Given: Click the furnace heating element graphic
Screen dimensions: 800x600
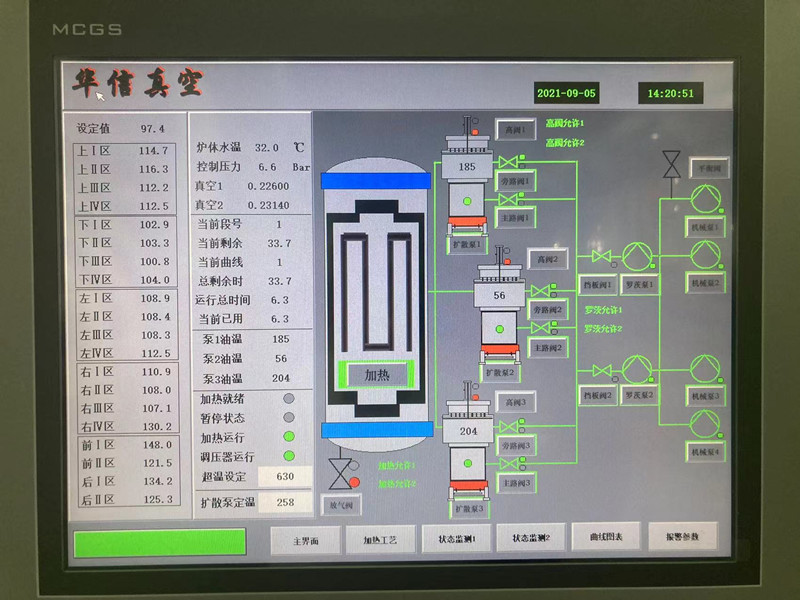Looking at the screenshot, I should pos(377,292).
